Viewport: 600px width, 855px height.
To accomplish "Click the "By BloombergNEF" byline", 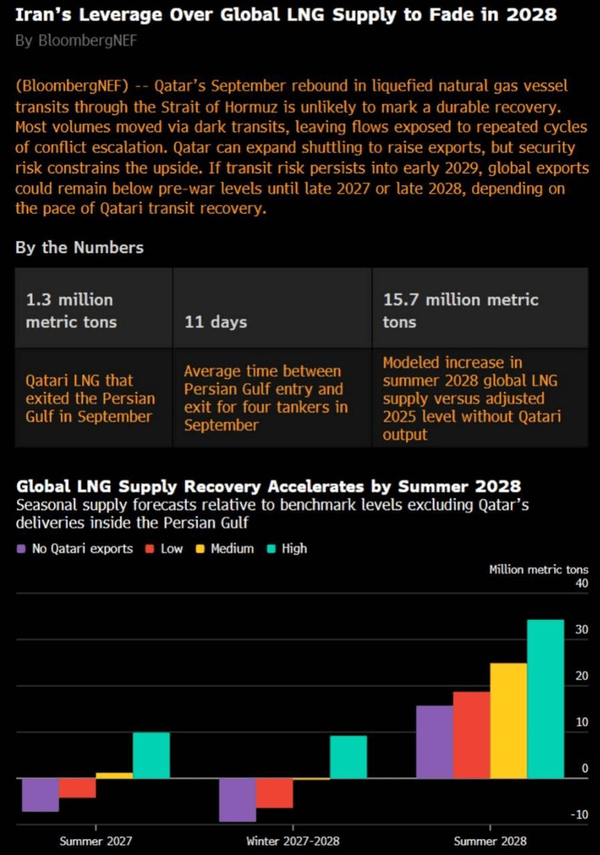I will [76, 41].
